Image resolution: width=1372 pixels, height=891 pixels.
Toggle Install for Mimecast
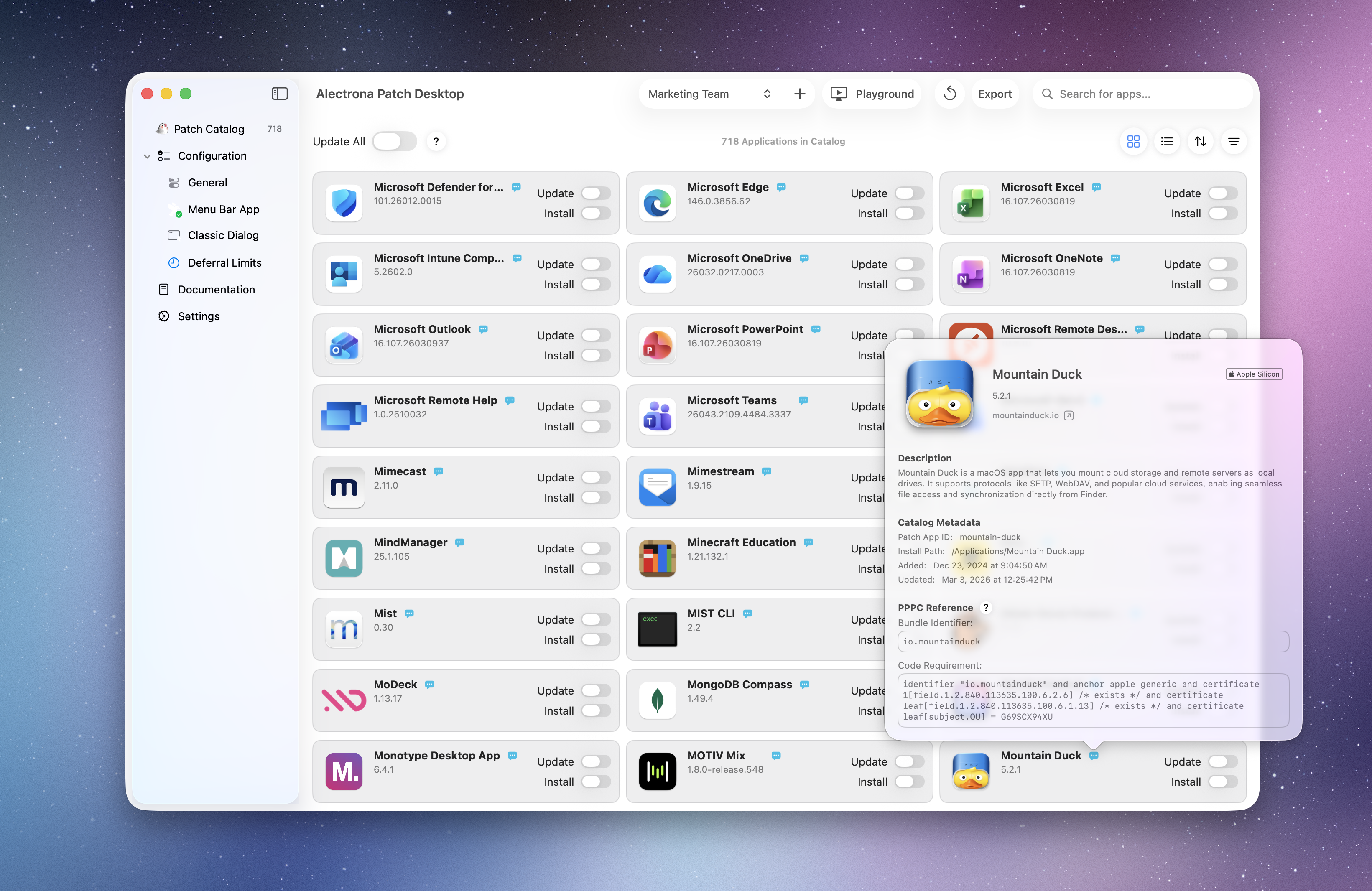[x=595, y=497]
